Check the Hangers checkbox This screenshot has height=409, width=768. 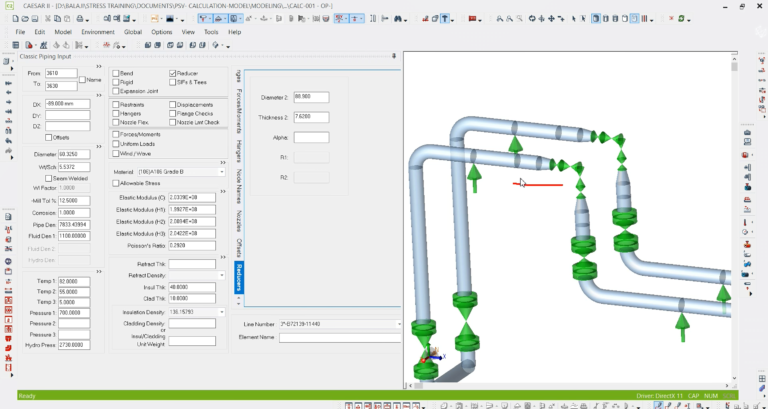[116, 114]
